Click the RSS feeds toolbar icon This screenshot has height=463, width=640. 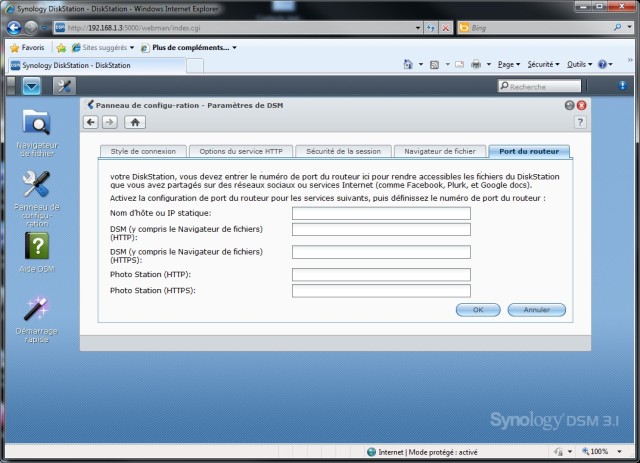point(434,65)
